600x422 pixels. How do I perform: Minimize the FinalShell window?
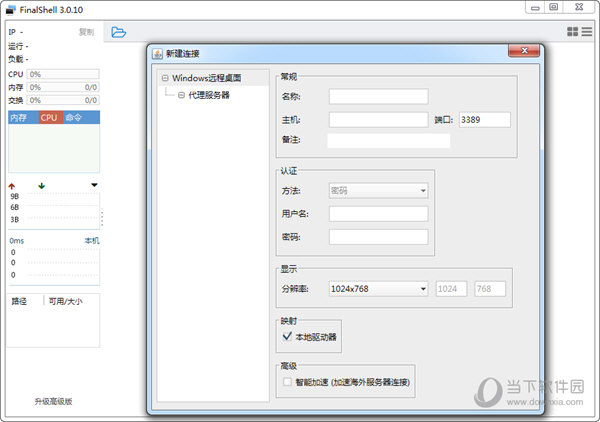click(535, 7)
